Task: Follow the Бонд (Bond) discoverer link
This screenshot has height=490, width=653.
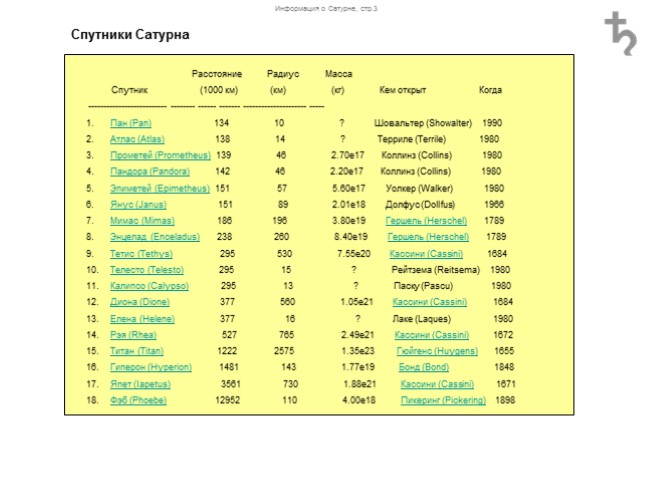Action: coord(423,367)
